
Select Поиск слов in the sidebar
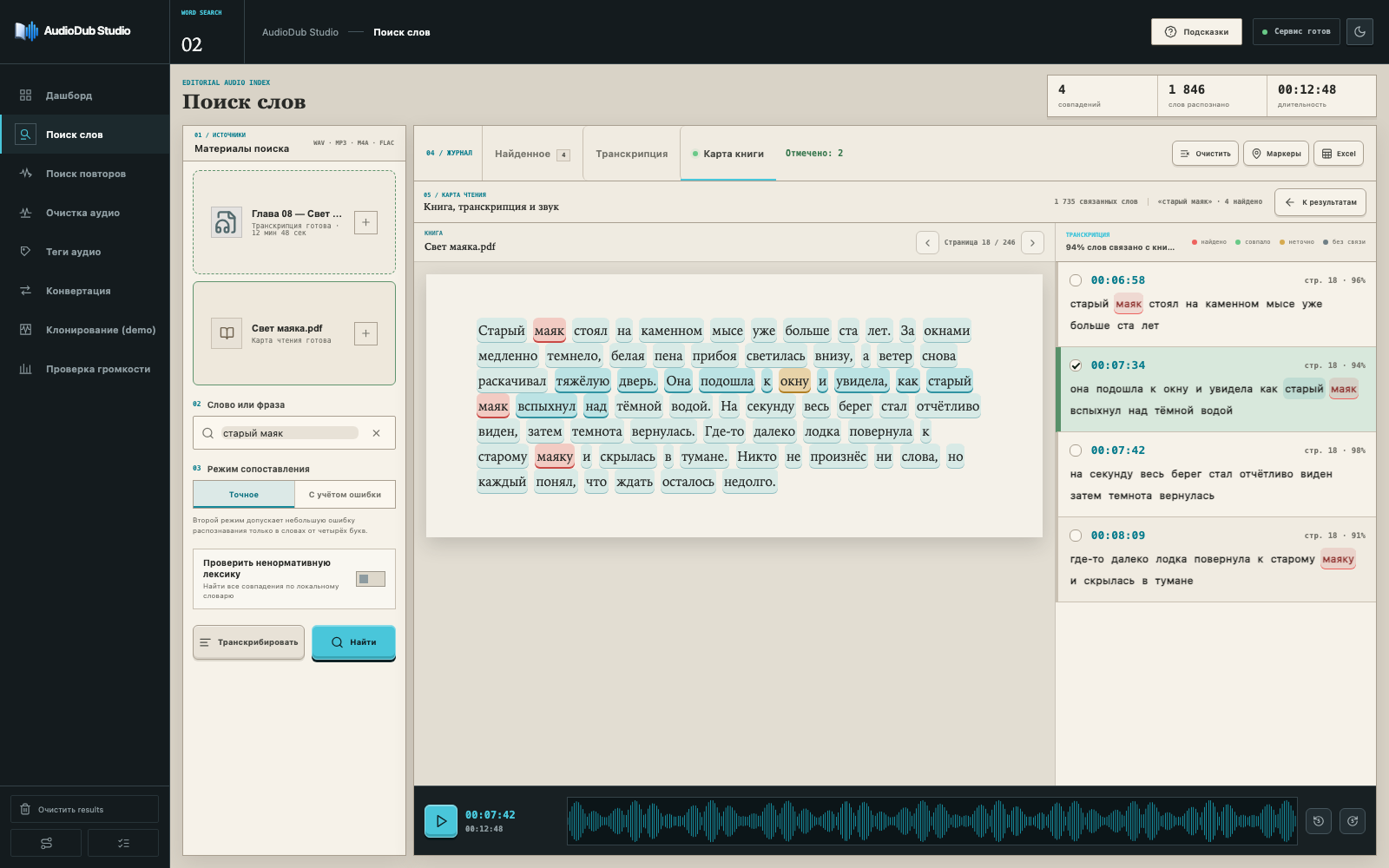(84, 135)
